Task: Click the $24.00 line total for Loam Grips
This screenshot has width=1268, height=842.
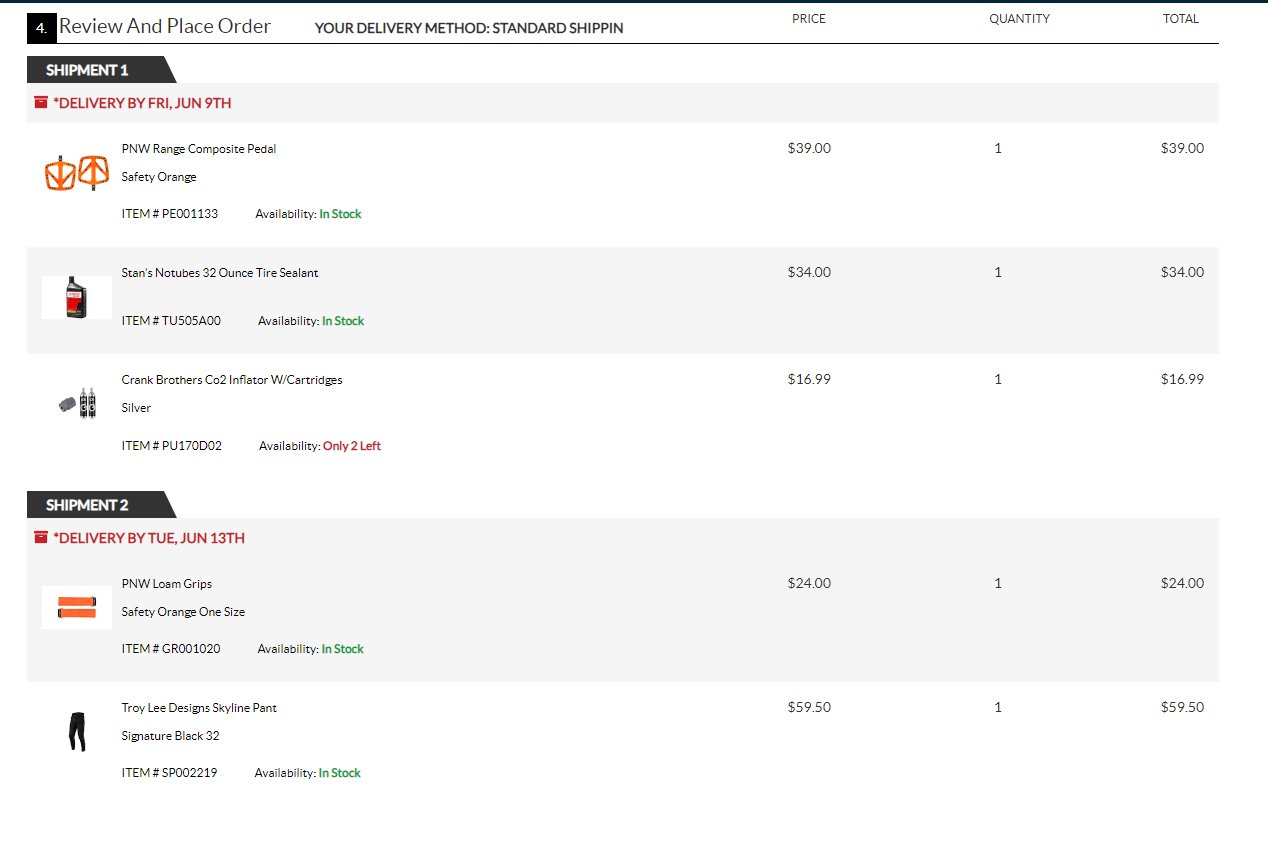Action: [x=1183, y=583]
